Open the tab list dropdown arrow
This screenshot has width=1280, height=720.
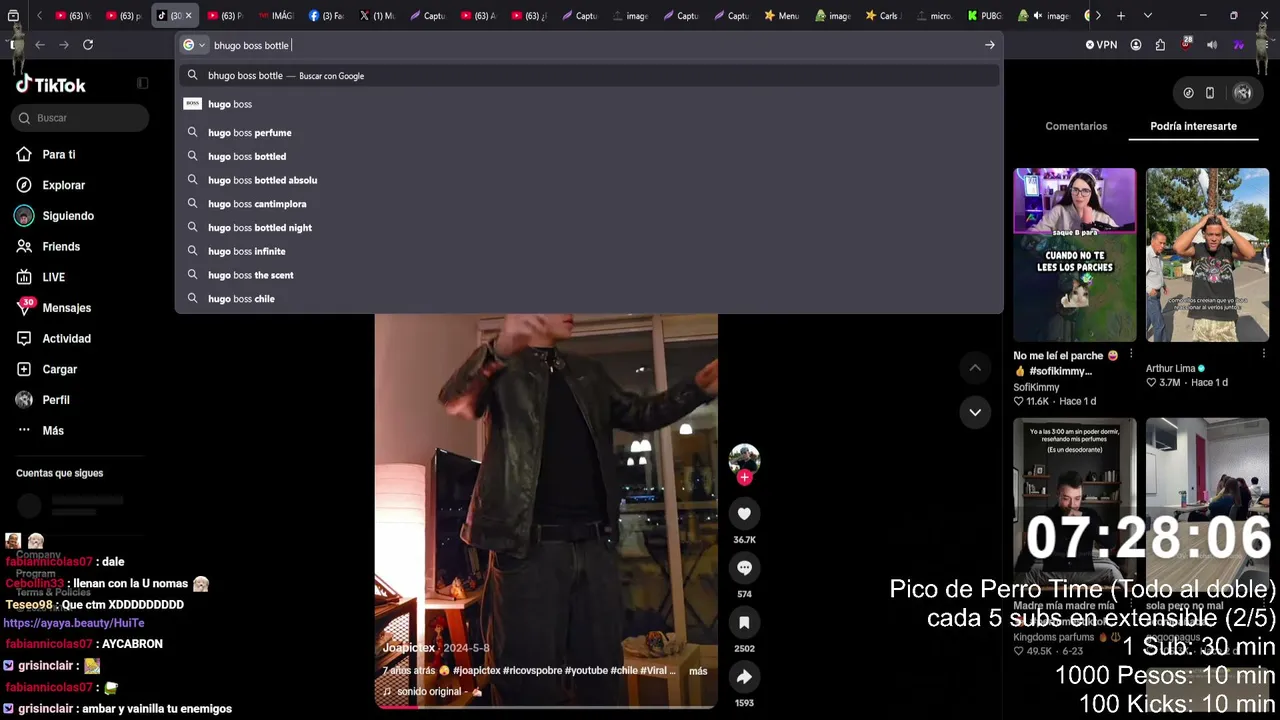(1147, 16)
